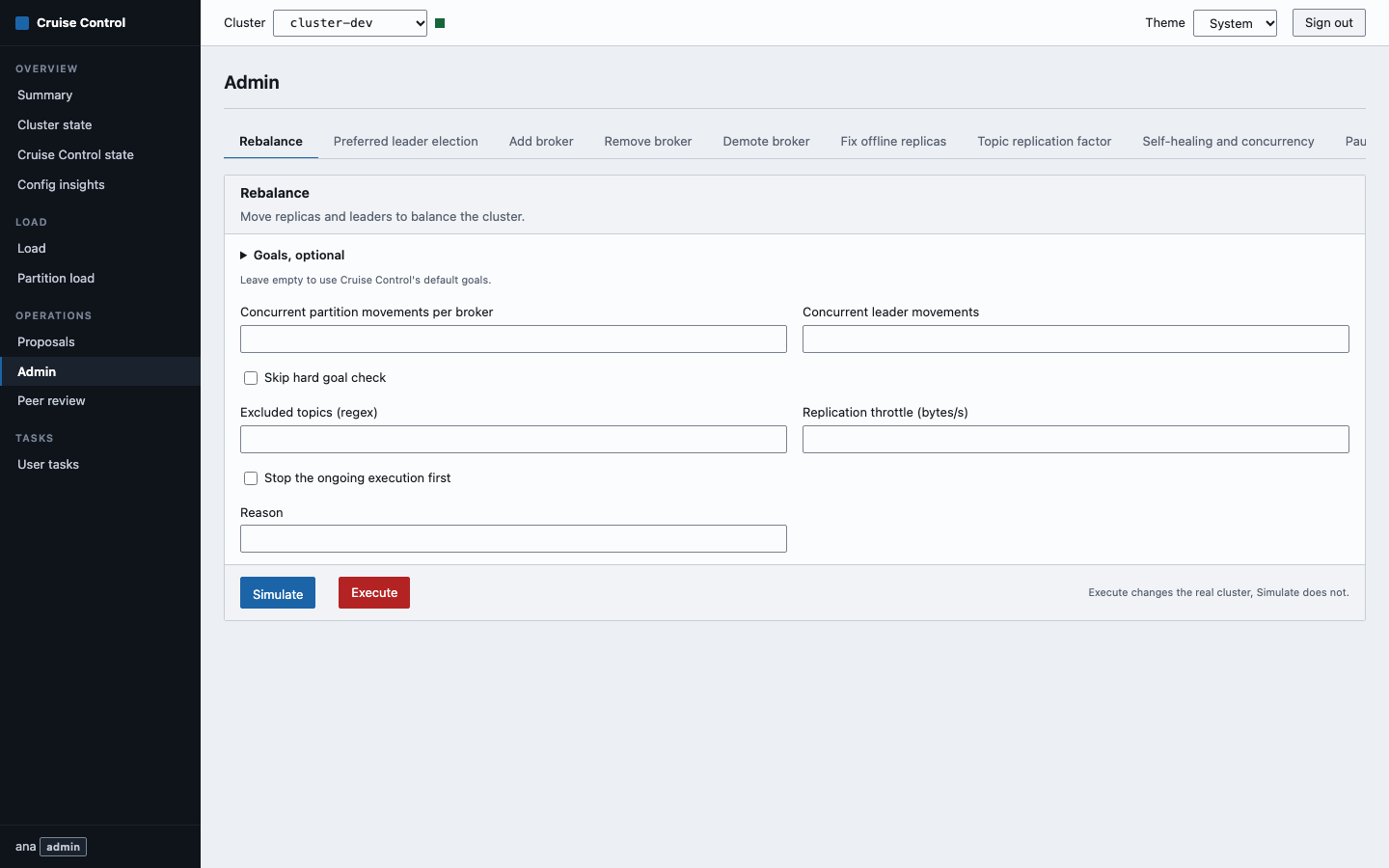Click the red Execute button
This screenshot has width=1389, height=868.
point(374,592)
